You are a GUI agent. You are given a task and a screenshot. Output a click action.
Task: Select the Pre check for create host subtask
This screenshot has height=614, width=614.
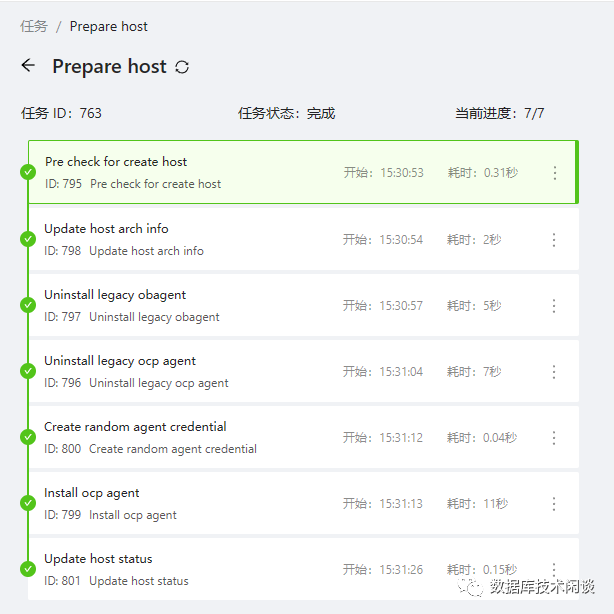coord(116,162)
